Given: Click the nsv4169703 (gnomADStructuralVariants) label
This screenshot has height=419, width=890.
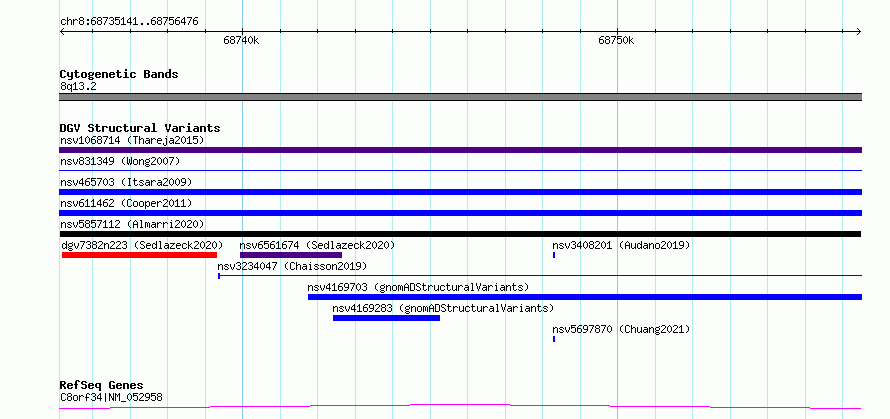Looking at the screenshot, I should 418,287.
